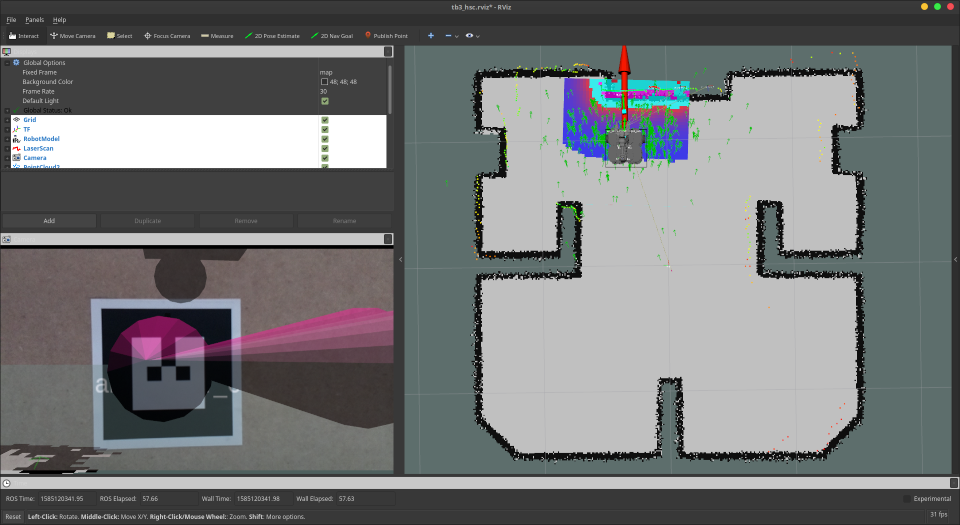
Task: Expand the LaserScan display properties
Action: (7, 148)
